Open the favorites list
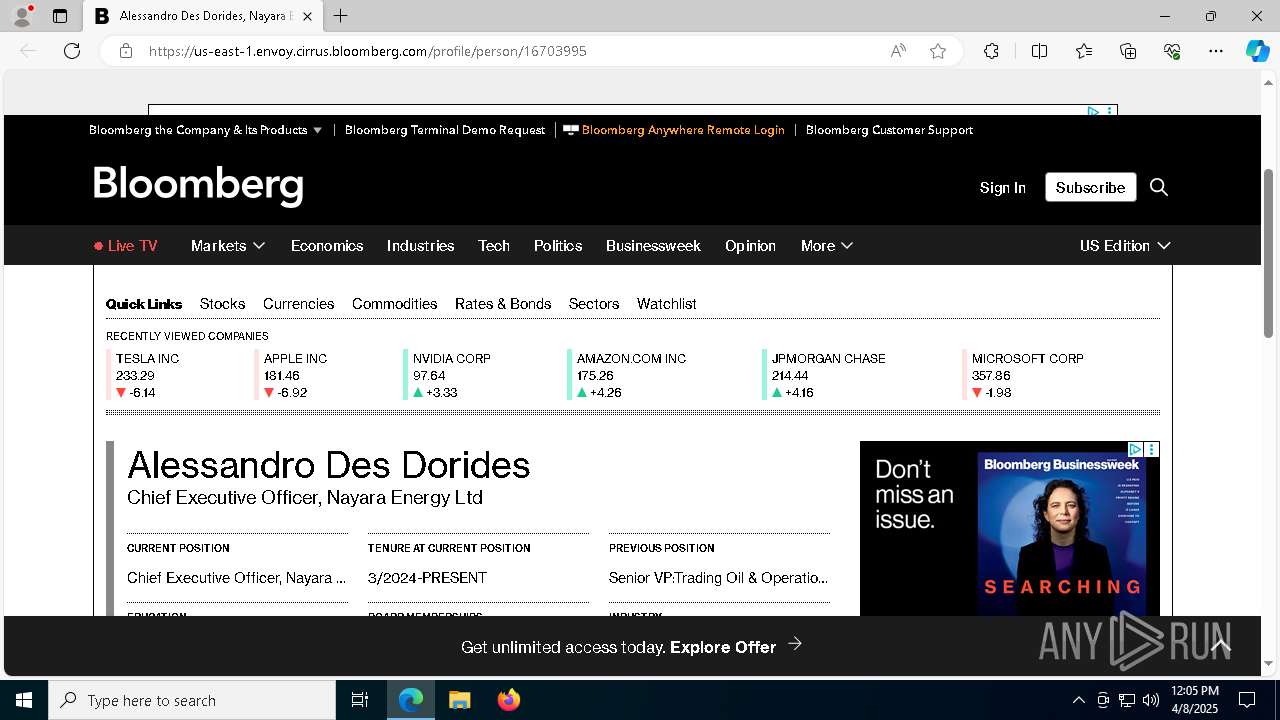This screenshot has height=720, width=1280. pyautogui.click(x=1084, y=51)
